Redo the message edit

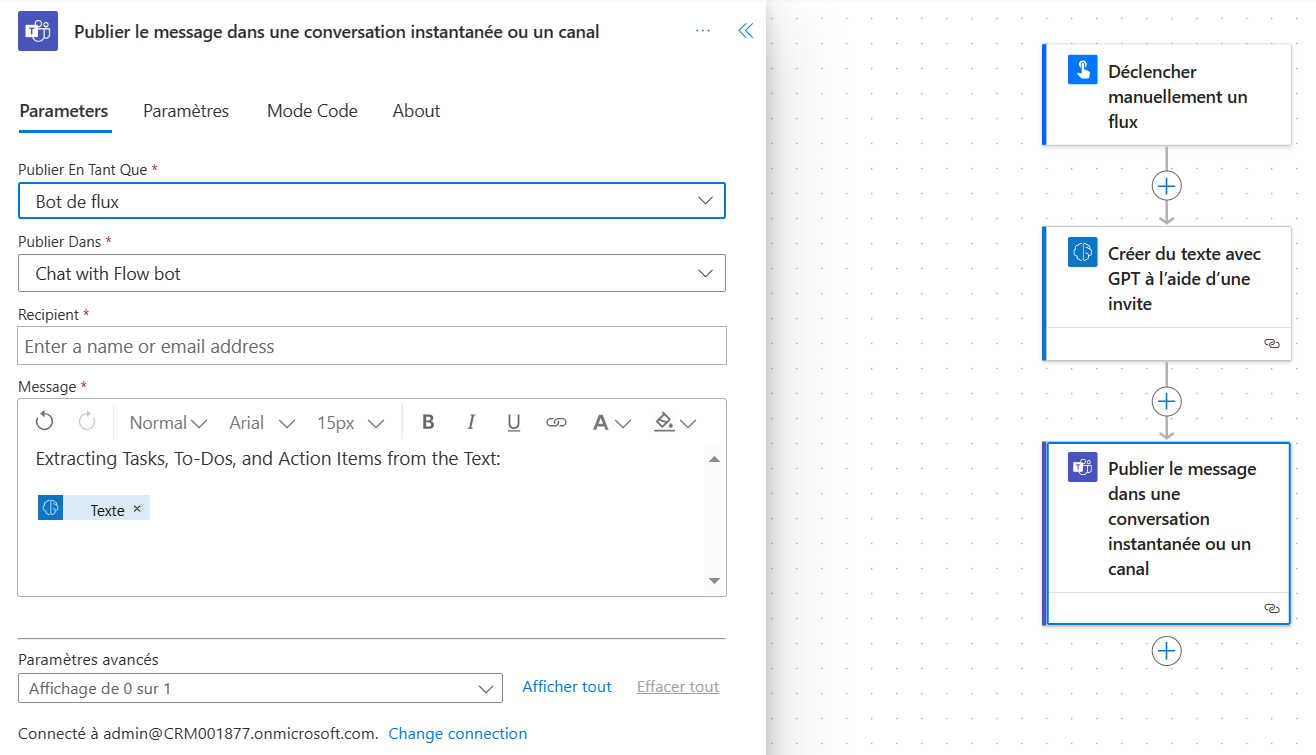point(87,422)
